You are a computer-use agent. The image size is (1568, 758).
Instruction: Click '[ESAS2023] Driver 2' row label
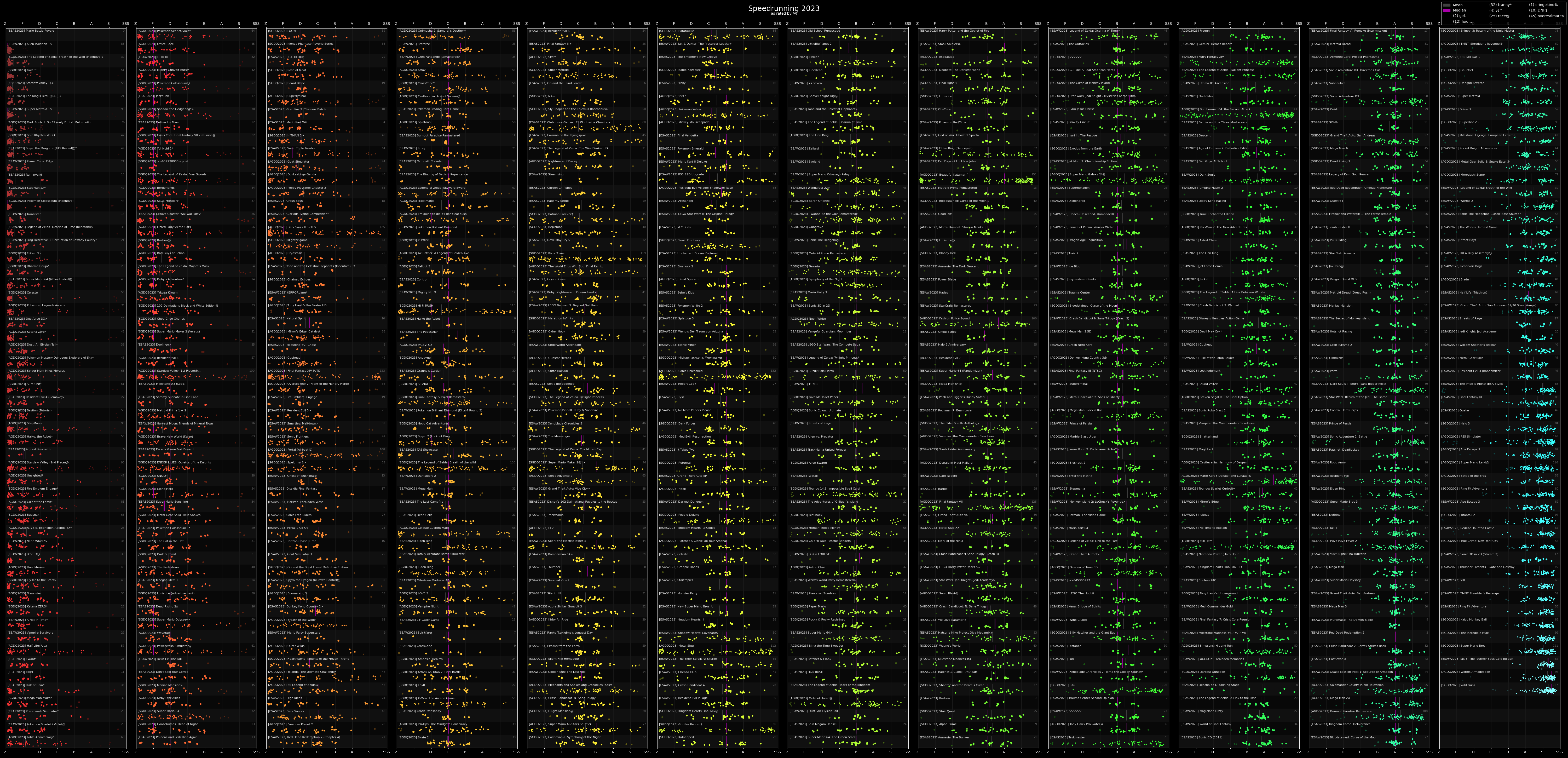click(1456, 109)
